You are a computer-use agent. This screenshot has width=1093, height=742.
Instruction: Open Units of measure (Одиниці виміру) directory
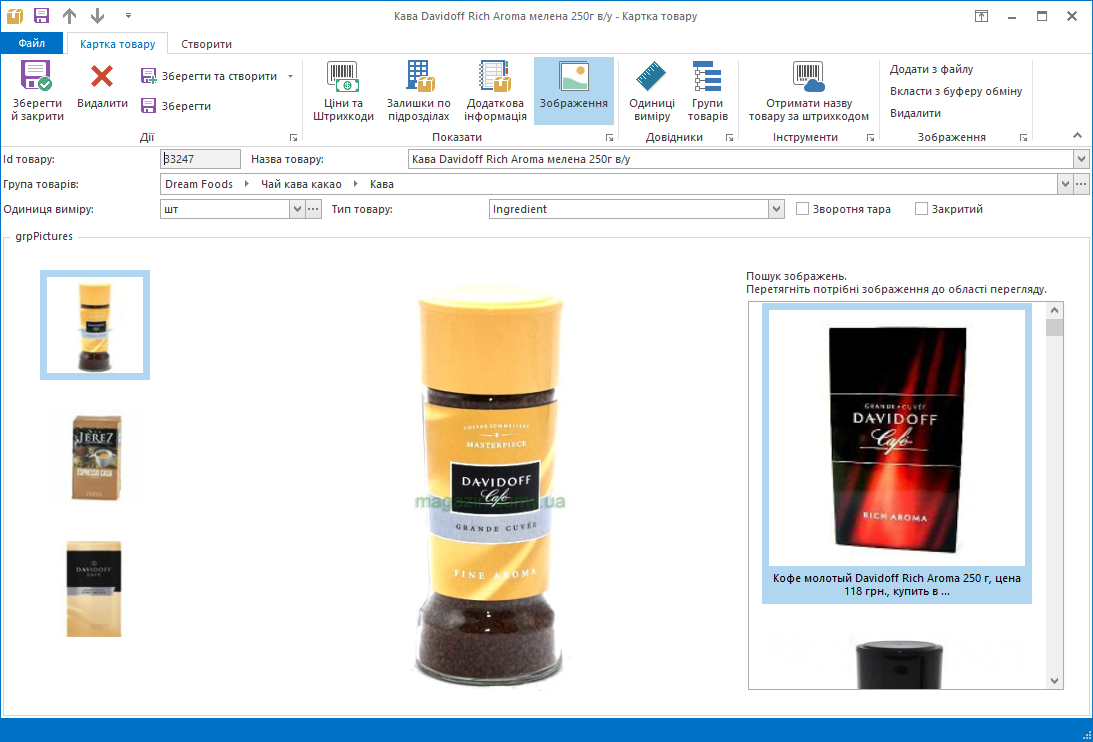pyautogui.click(x=652, y=91)
